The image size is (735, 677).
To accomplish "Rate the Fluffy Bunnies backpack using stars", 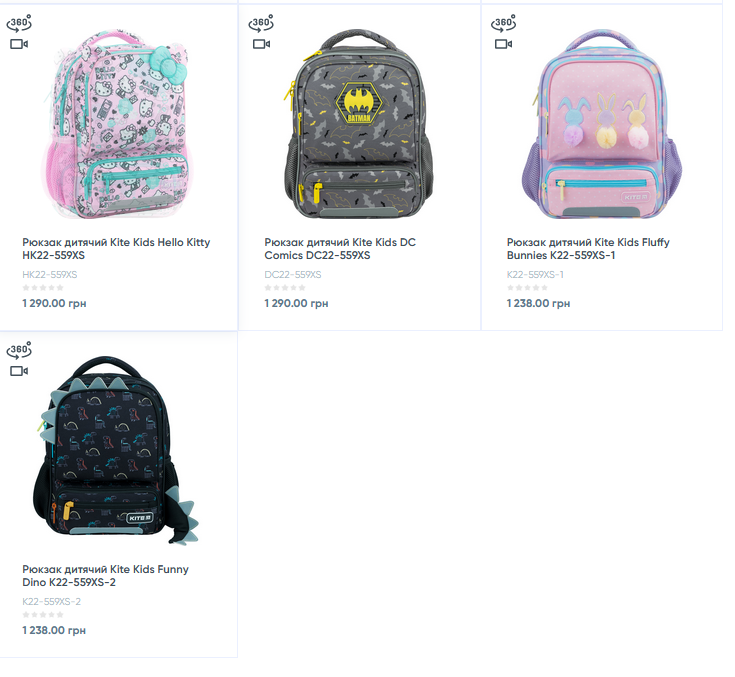I will 527,288.
